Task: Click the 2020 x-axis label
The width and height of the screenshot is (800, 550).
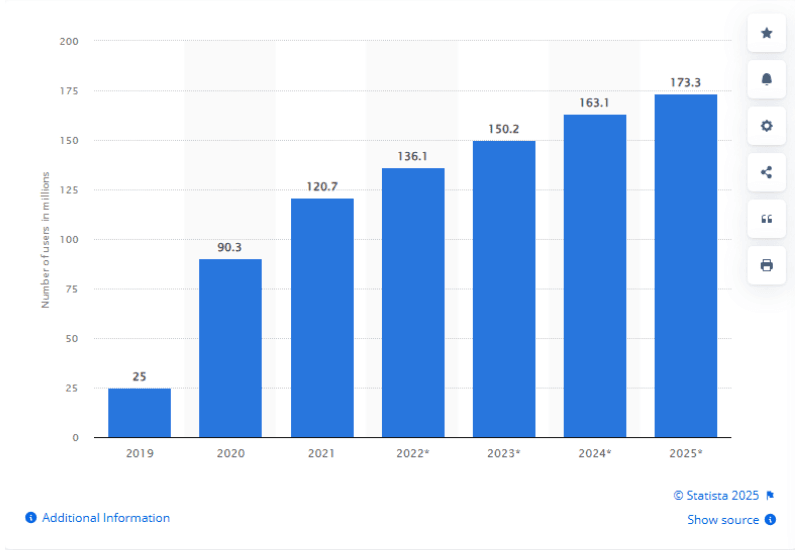Action: [x=231, y=453]
